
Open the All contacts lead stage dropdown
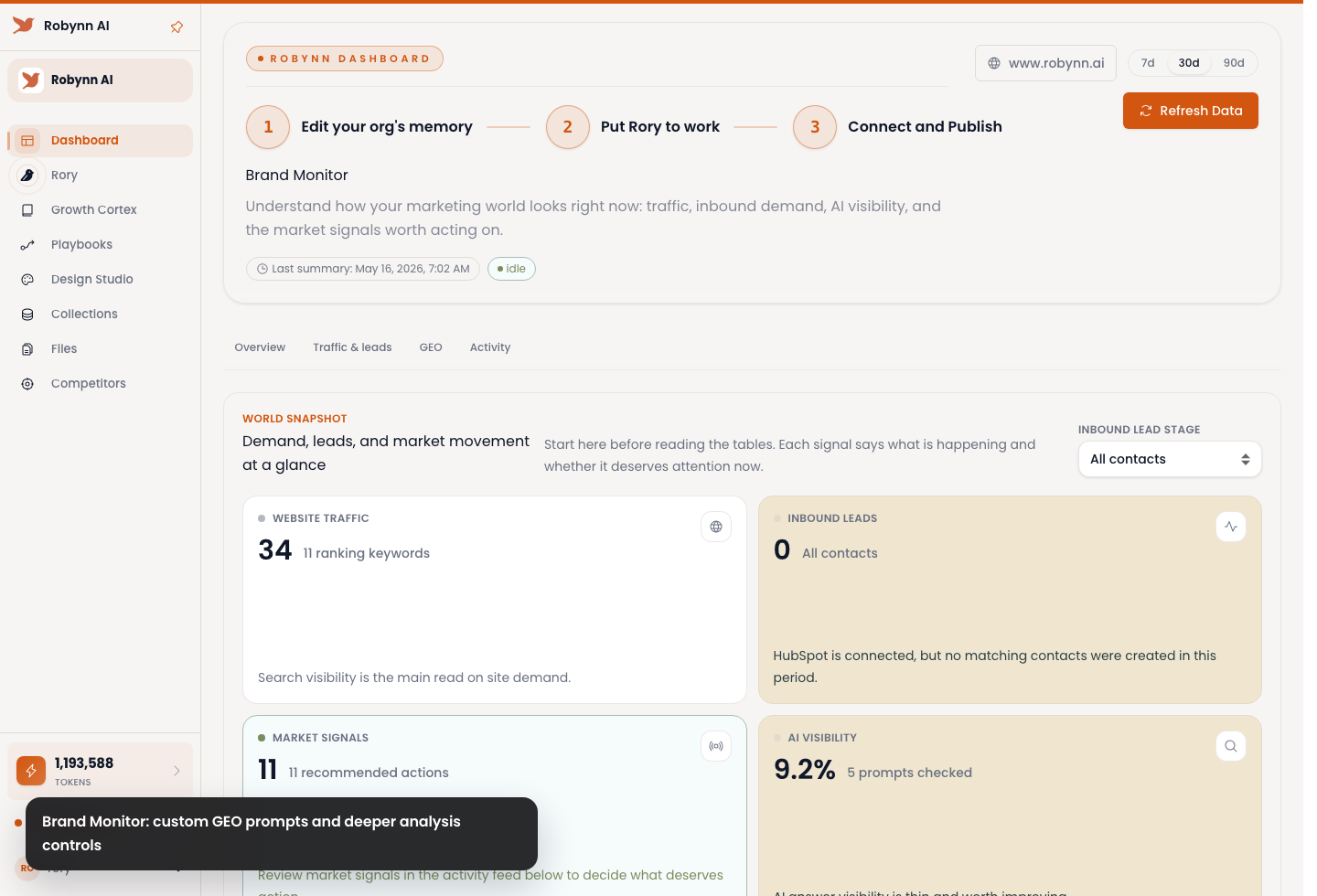coord(1170,459)
